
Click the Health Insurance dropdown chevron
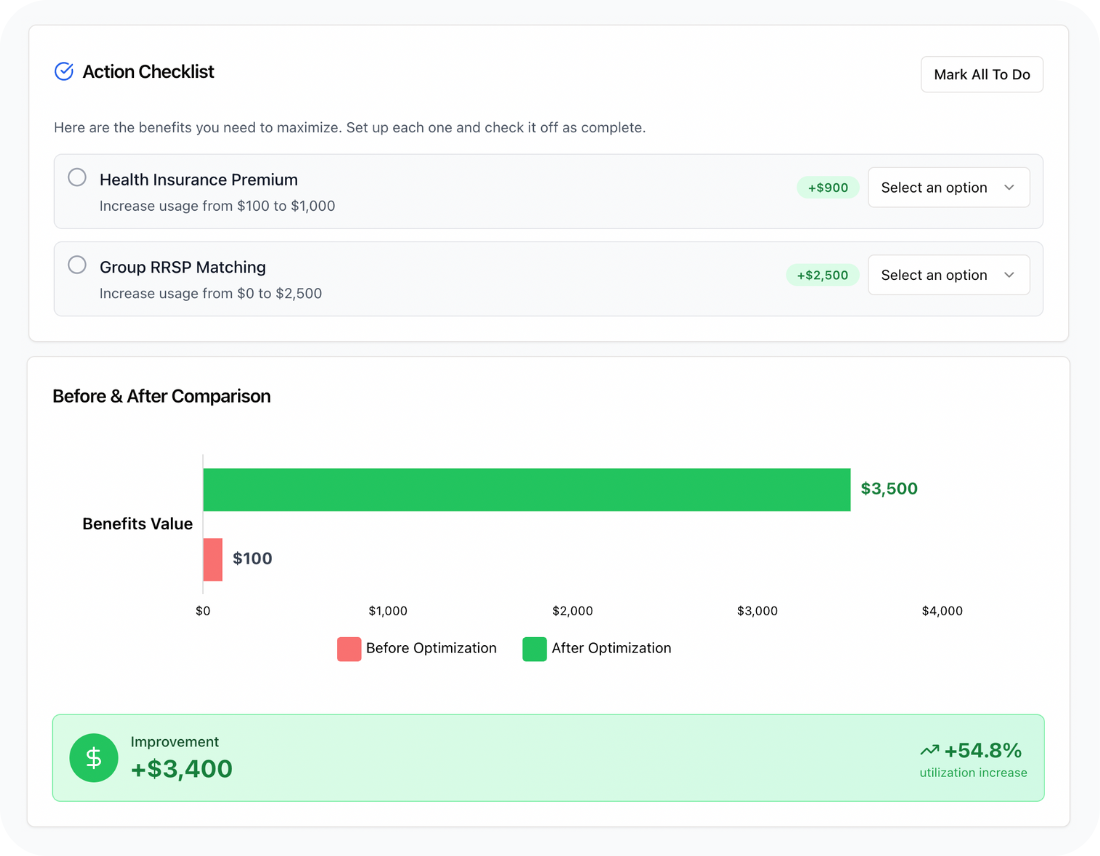[x=1009, y=188]
